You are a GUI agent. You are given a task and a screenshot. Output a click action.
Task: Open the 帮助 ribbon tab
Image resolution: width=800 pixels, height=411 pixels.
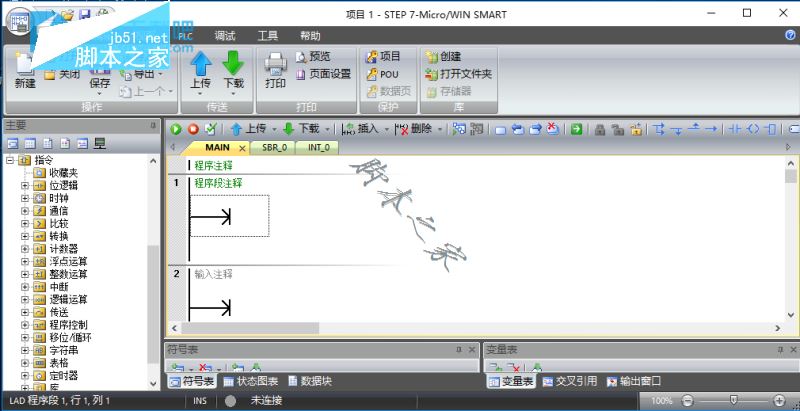click(310, 36)
